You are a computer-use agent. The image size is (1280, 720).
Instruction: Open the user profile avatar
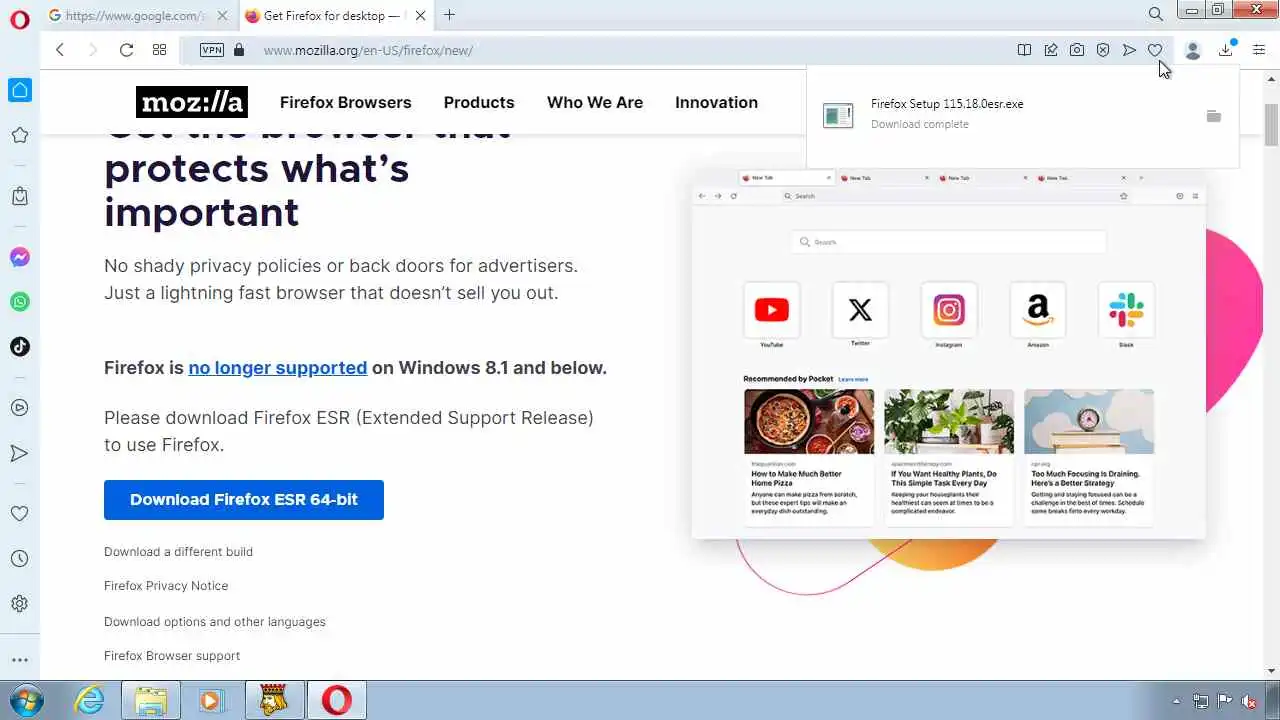[1192, 50]
